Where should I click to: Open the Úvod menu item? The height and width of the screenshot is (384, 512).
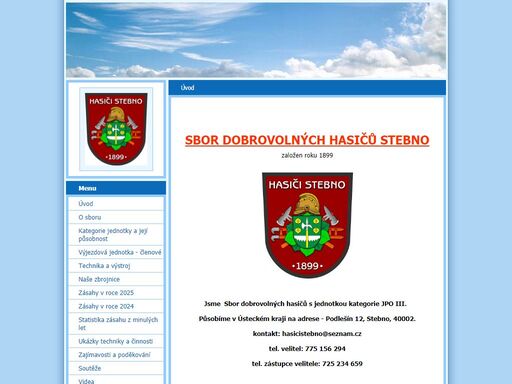click(x=86, y=204)
